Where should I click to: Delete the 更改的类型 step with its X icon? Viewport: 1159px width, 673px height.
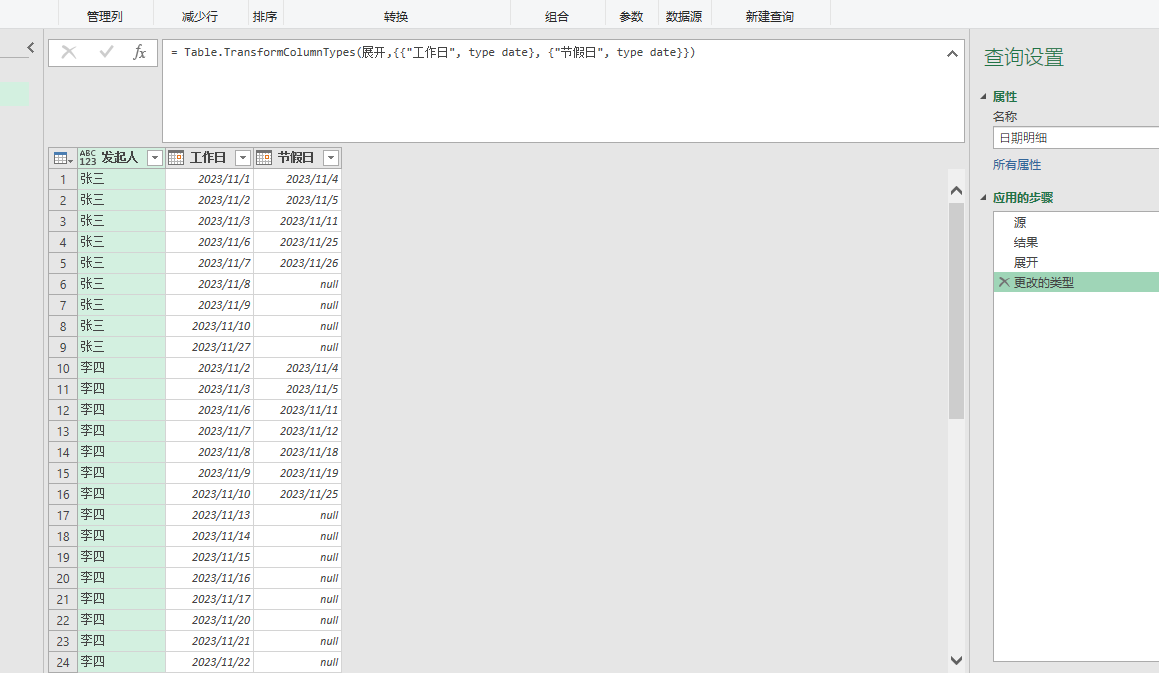tap(1004, 281)
